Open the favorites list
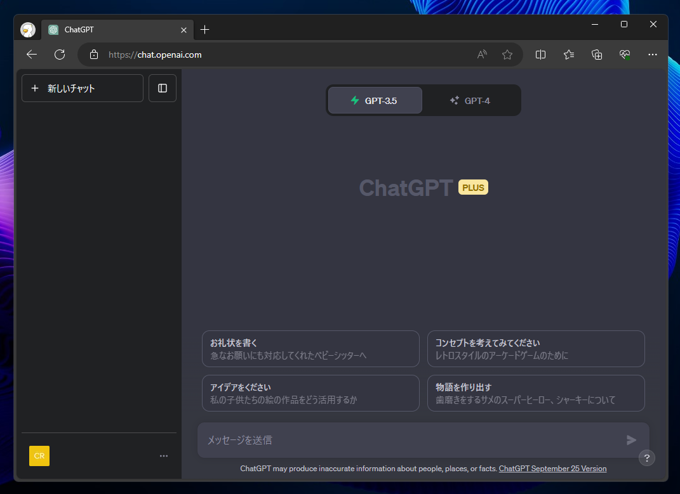680x494 pixels. (569, 55)
